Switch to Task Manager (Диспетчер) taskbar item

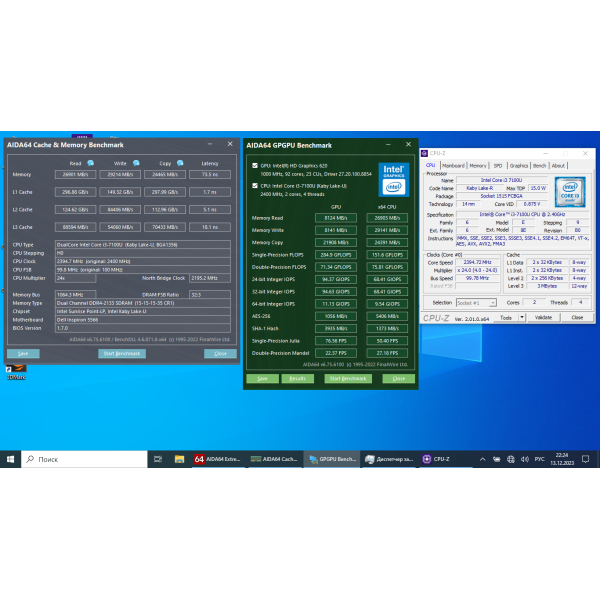(389, 459)
